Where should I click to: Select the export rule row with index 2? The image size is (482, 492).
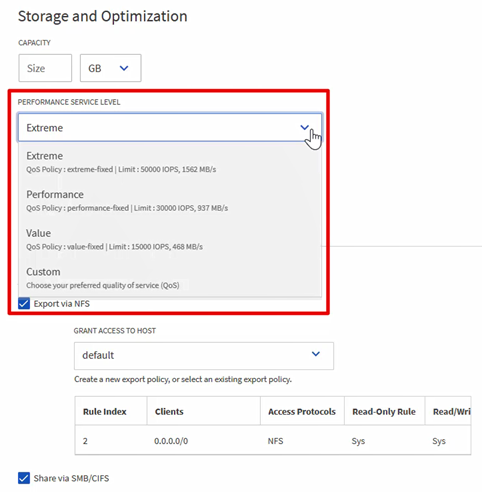pos(273,441)
